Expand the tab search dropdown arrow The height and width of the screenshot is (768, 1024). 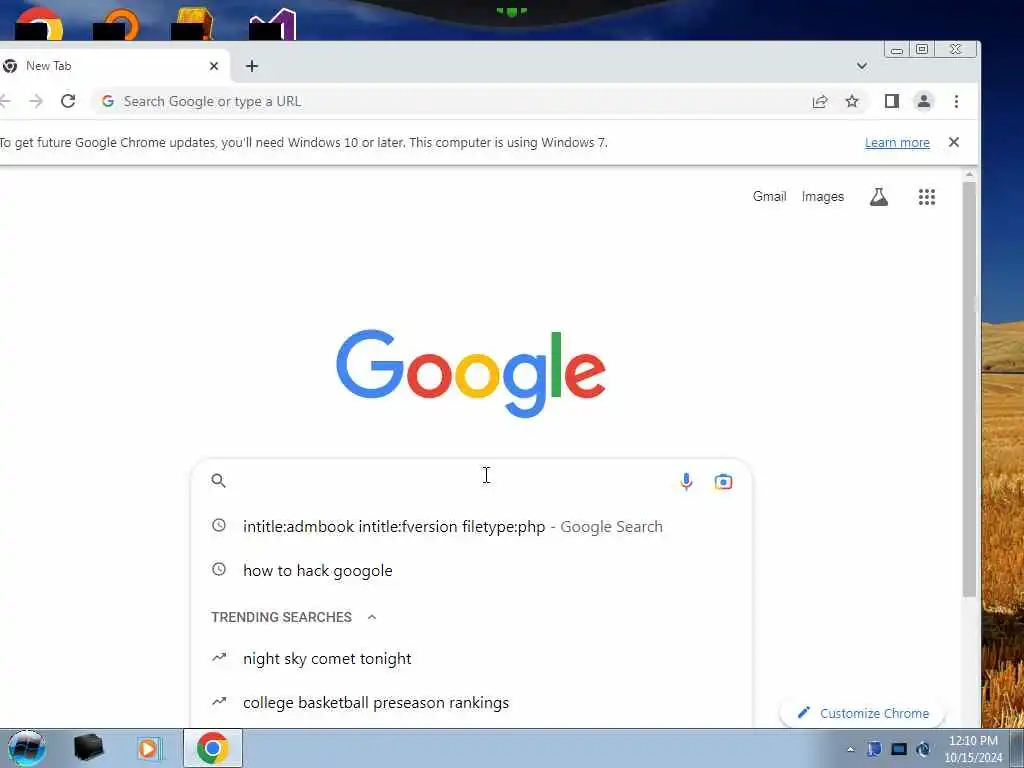[862, 66]
